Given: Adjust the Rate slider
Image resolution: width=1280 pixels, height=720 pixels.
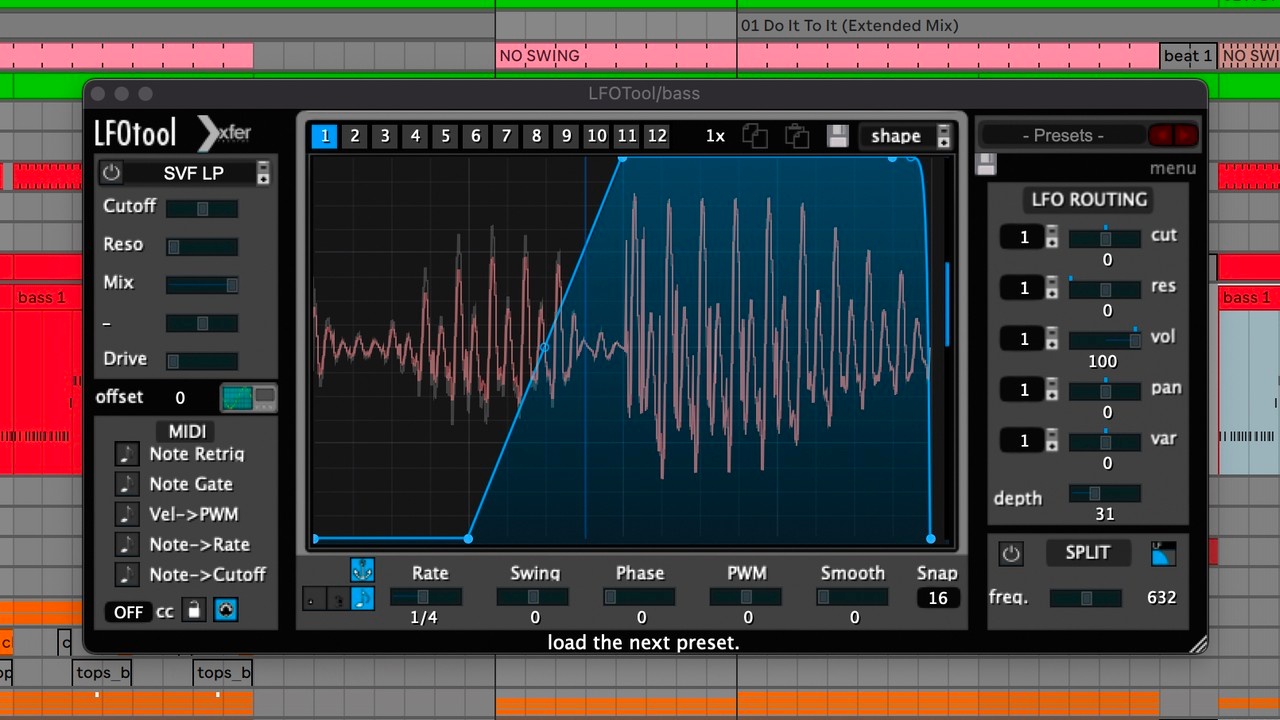Looking at the screenshot, I should (x=425, y=597).
